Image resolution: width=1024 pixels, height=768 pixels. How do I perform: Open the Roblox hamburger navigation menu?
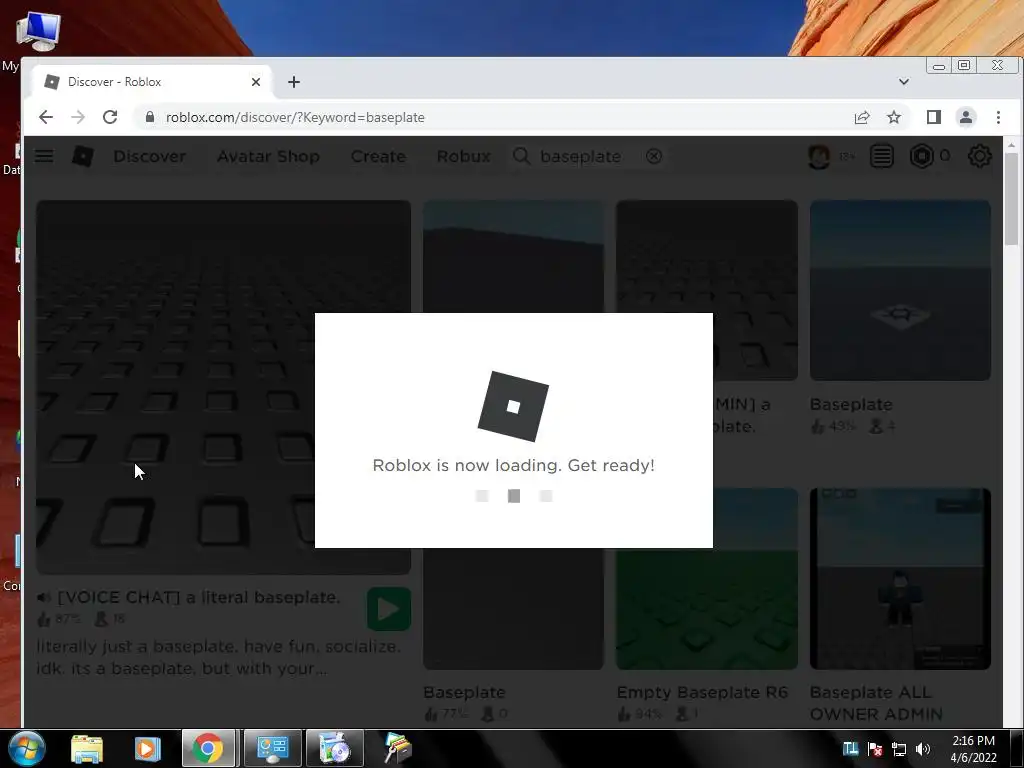[44, 156]
